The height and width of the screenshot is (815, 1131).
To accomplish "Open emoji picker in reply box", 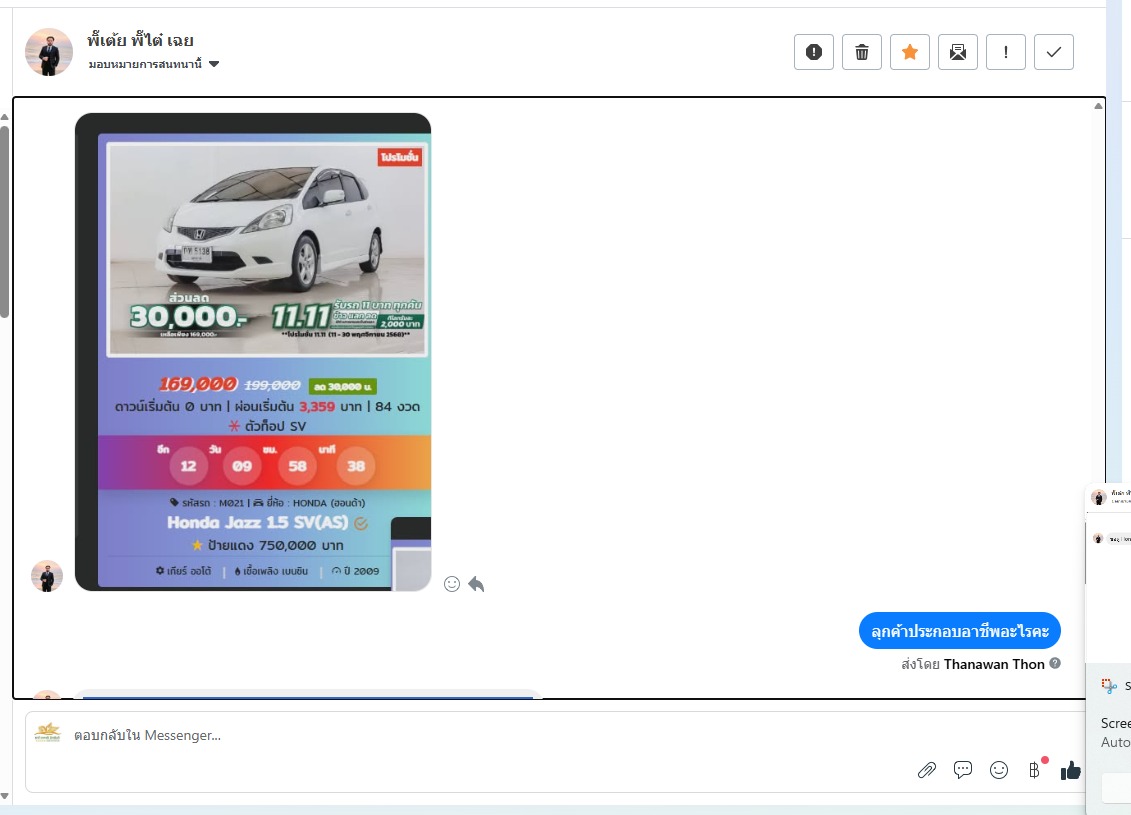I will point(998,770).
